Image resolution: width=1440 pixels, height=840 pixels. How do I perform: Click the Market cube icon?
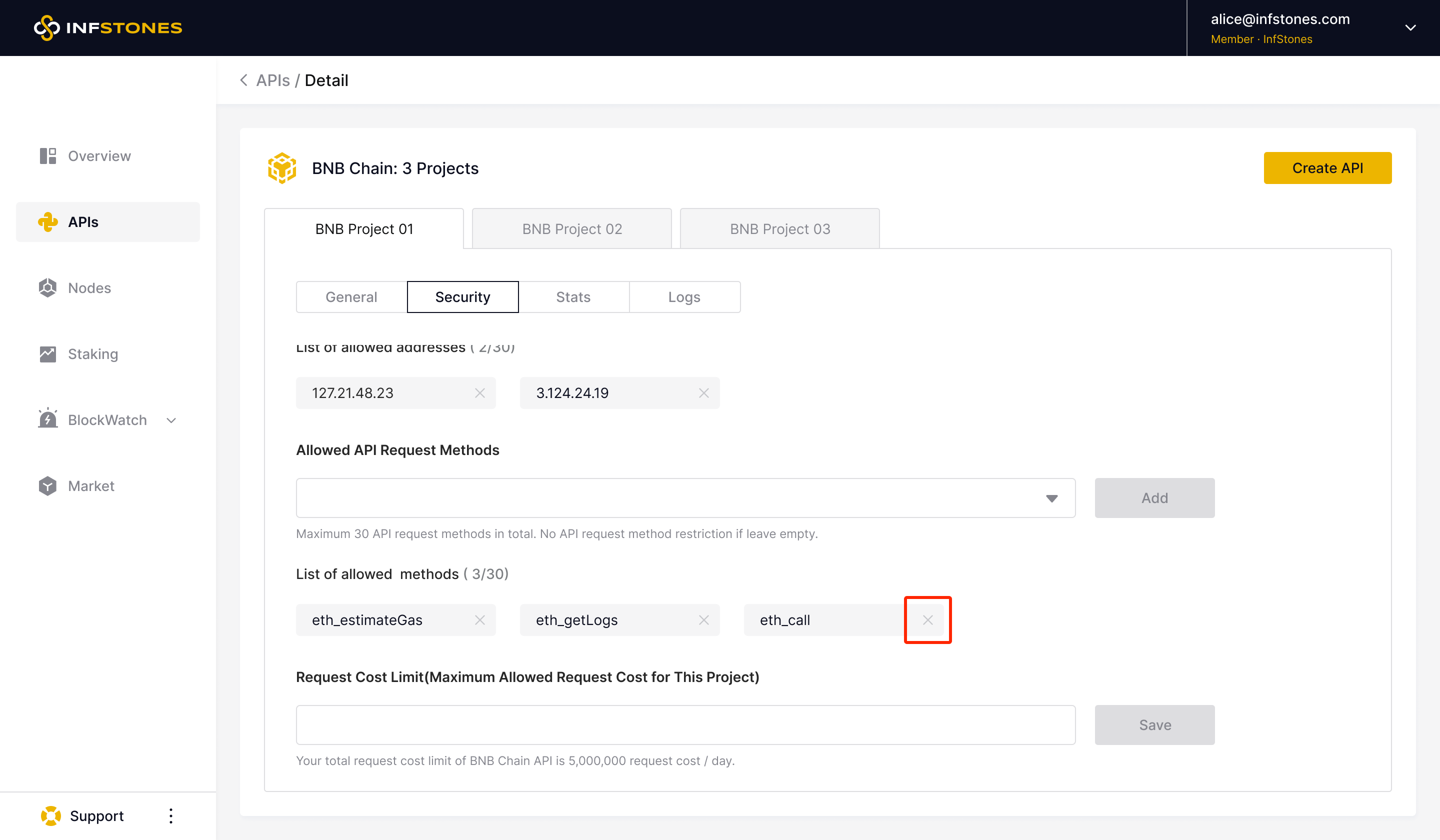pos(48,485)
